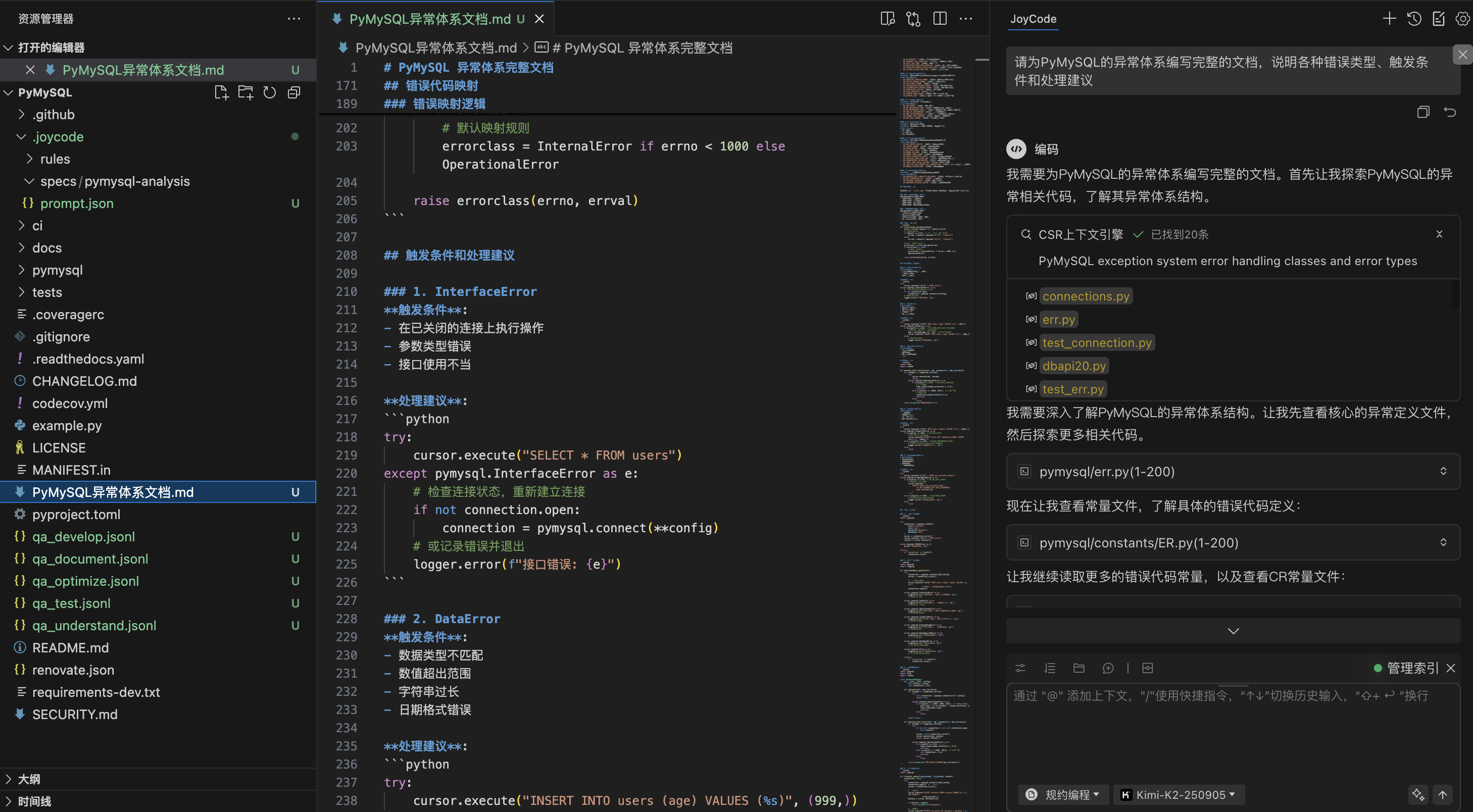Viewport: 1473px width, 812px height.
Task: Expand the pymysql/err.py(1-200) block
Action: [x=1443, y=472]
